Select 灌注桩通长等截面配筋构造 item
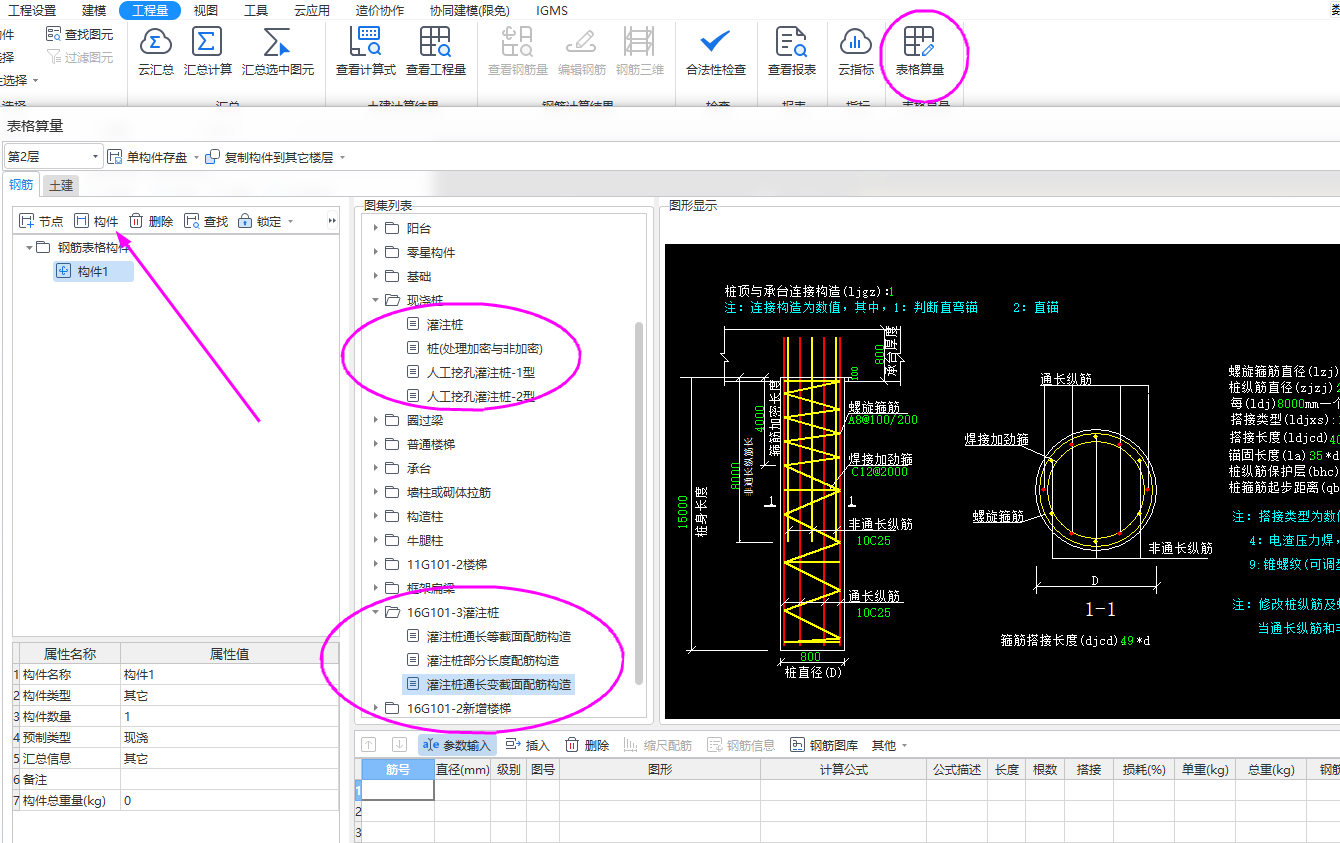The height and width of the screenshot is (843, 1340). click(499, 636)
